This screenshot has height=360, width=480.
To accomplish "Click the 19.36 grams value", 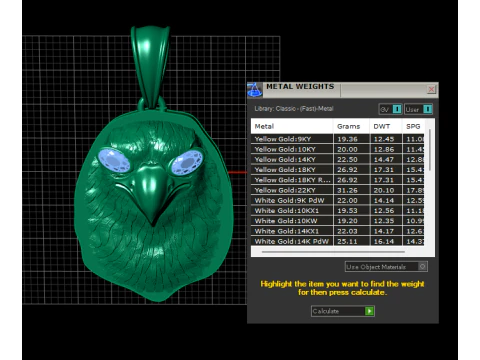I will [x=347, y=139].
